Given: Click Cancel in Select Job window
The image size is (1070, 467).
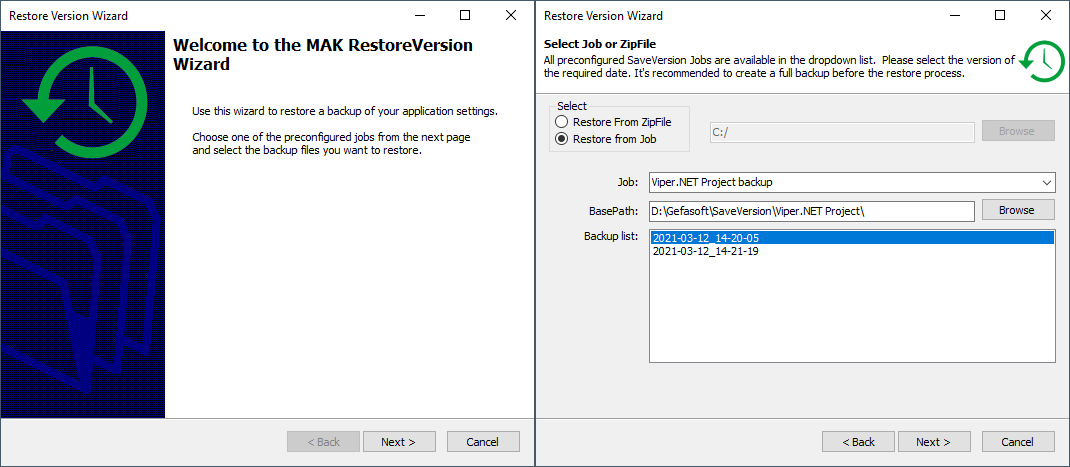Looking at the screenshot, I should pos(1017,442).
